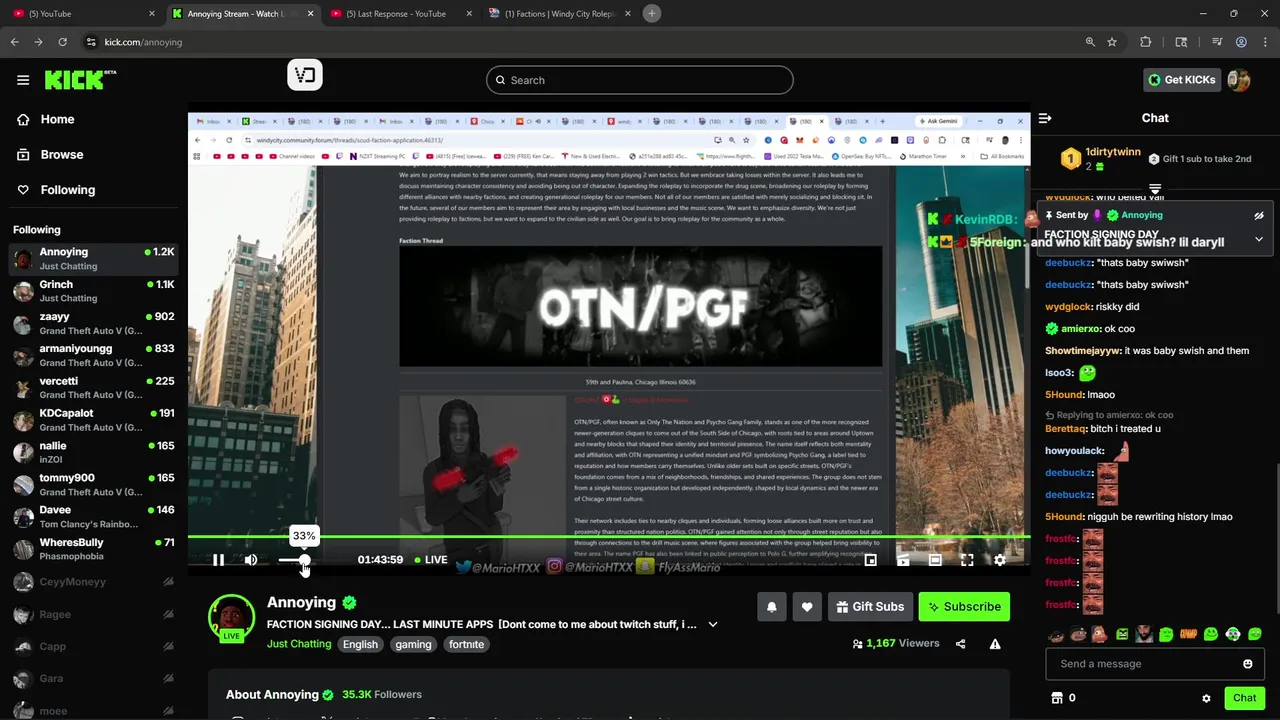Bookmark this page with star icon
The image size is (1280, 720).
1112,42
